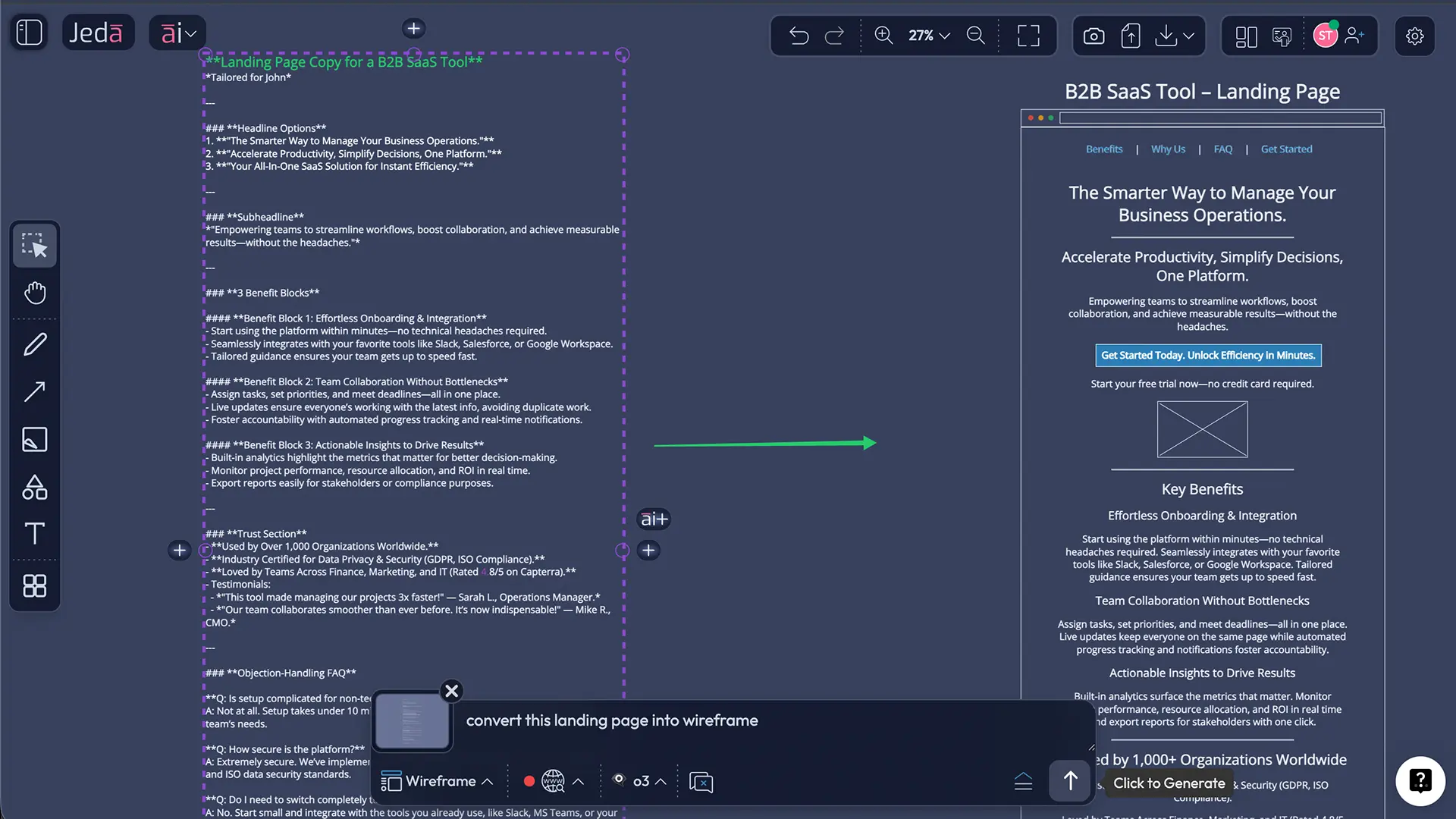Click the FAQ link in the wireframe
The height and width of the screenshot is (819, 1456).
(x=1222, y=149)
